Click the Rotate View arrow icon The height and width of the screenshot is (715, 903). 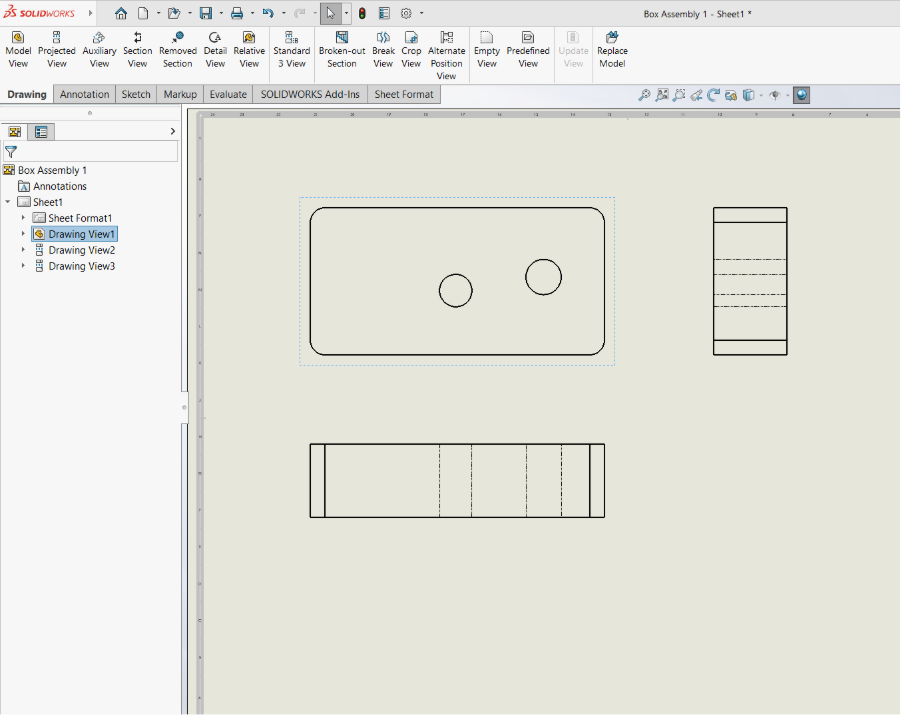point(714,95)
